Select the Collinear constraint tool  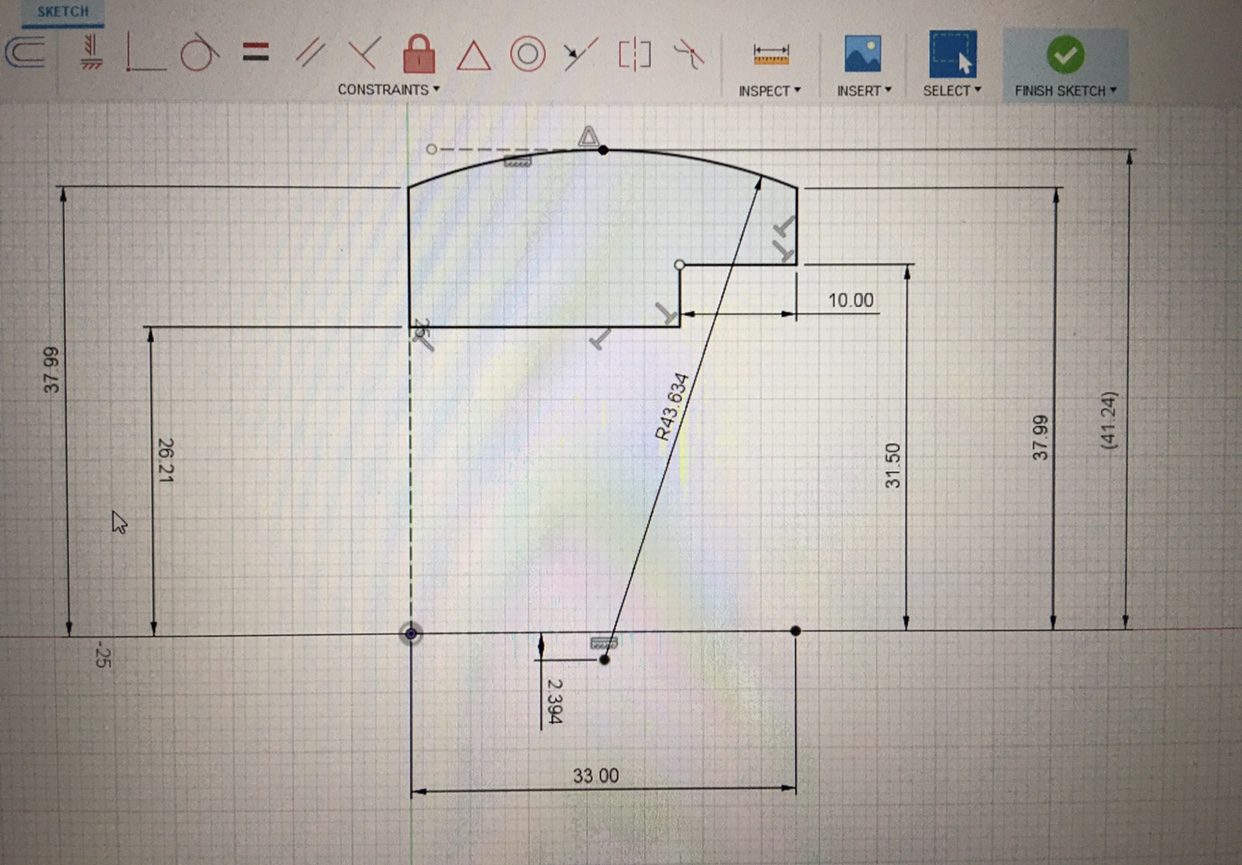pyautogui.click(x=580, y=54)
